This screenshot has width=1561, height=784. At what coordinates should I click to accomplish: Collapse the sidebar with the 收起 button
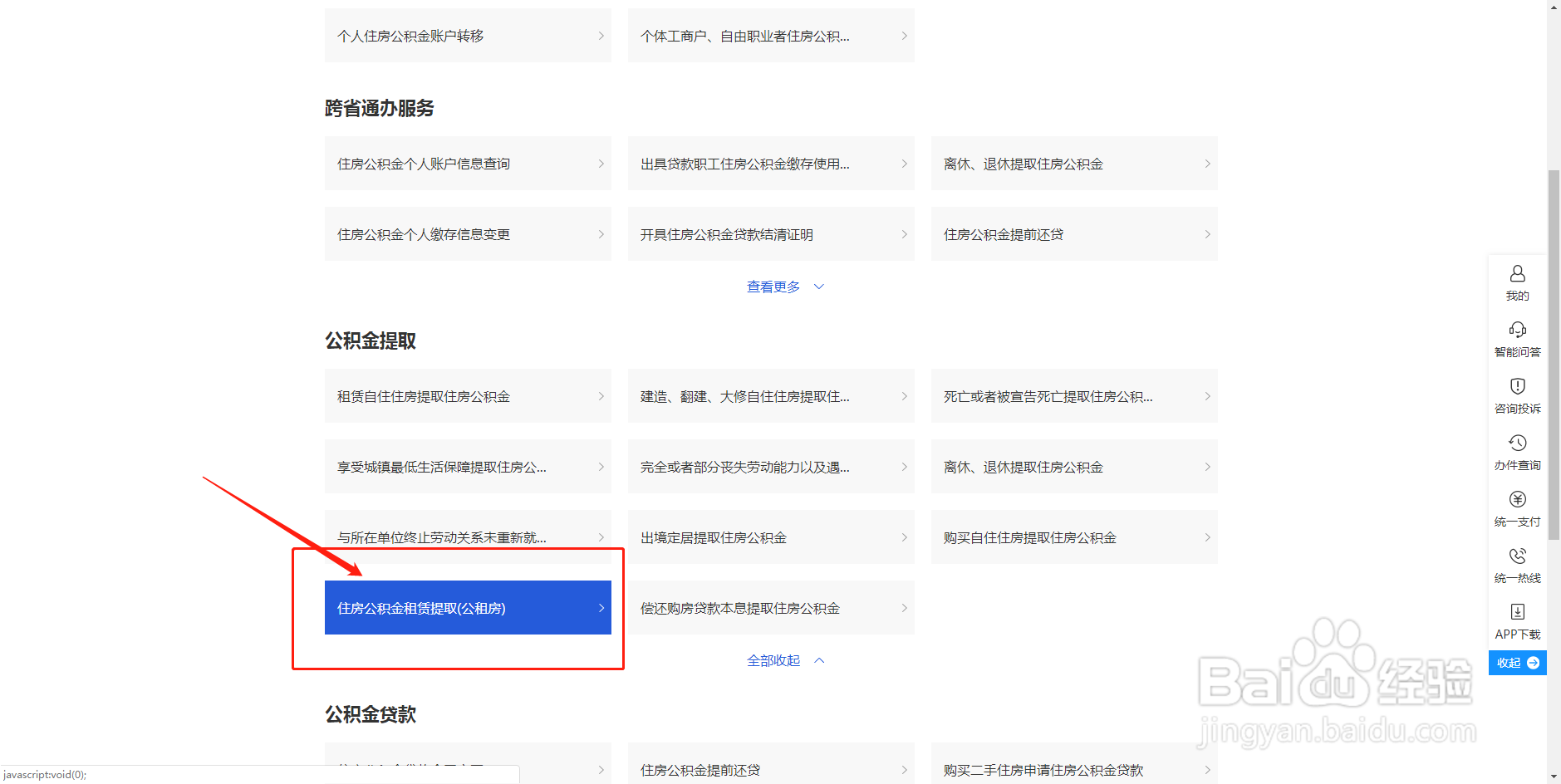(x=1517, y=663)
